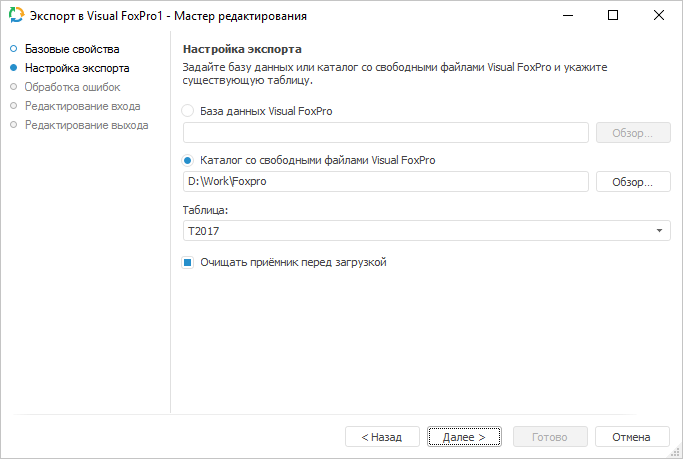Open the Редактирование выхода step
Image resolution: width=683 pixels, height=459 pixels.
87,125
